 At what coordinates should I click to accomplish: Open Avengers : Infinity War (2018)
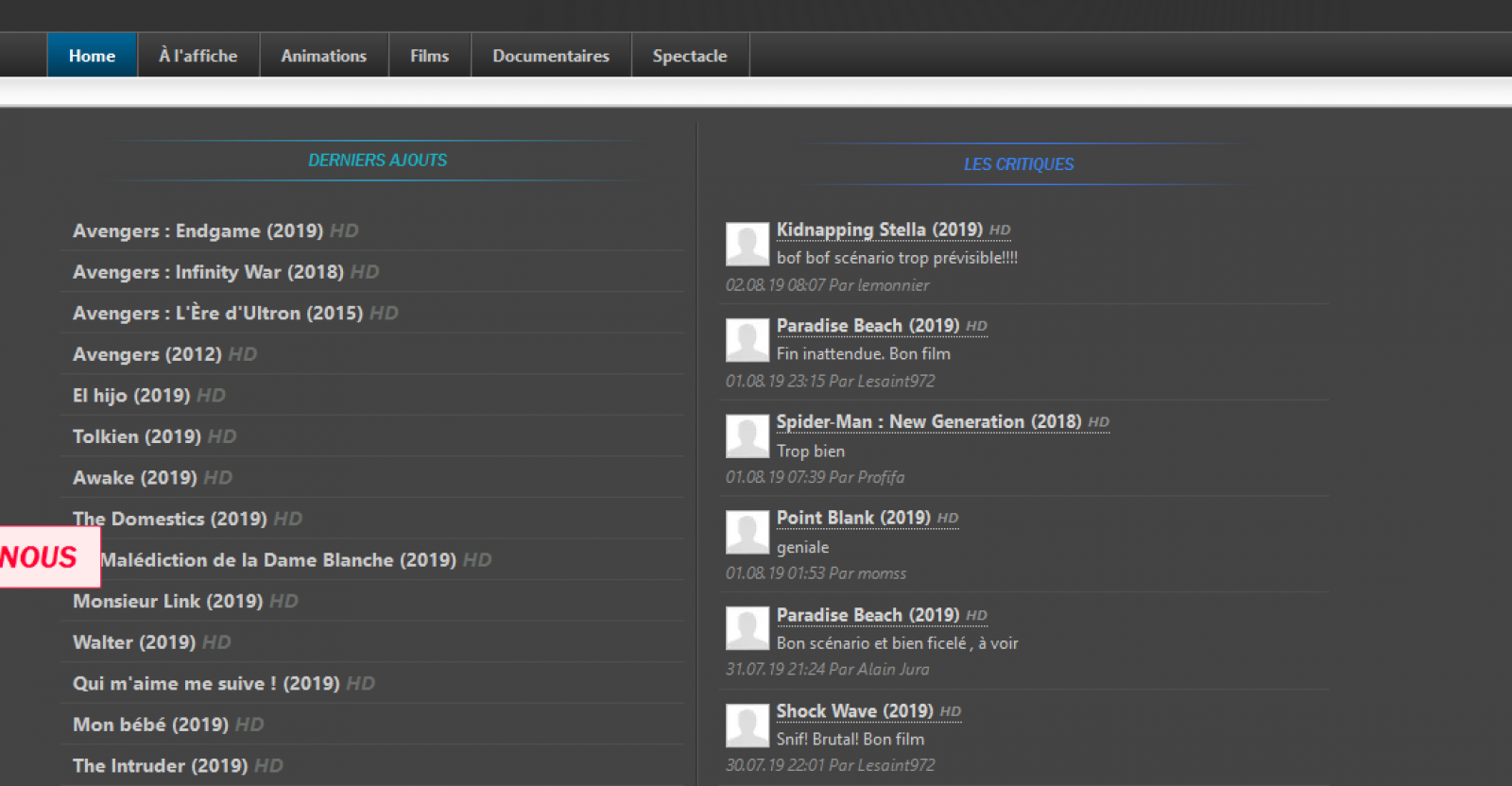[208, 272]
